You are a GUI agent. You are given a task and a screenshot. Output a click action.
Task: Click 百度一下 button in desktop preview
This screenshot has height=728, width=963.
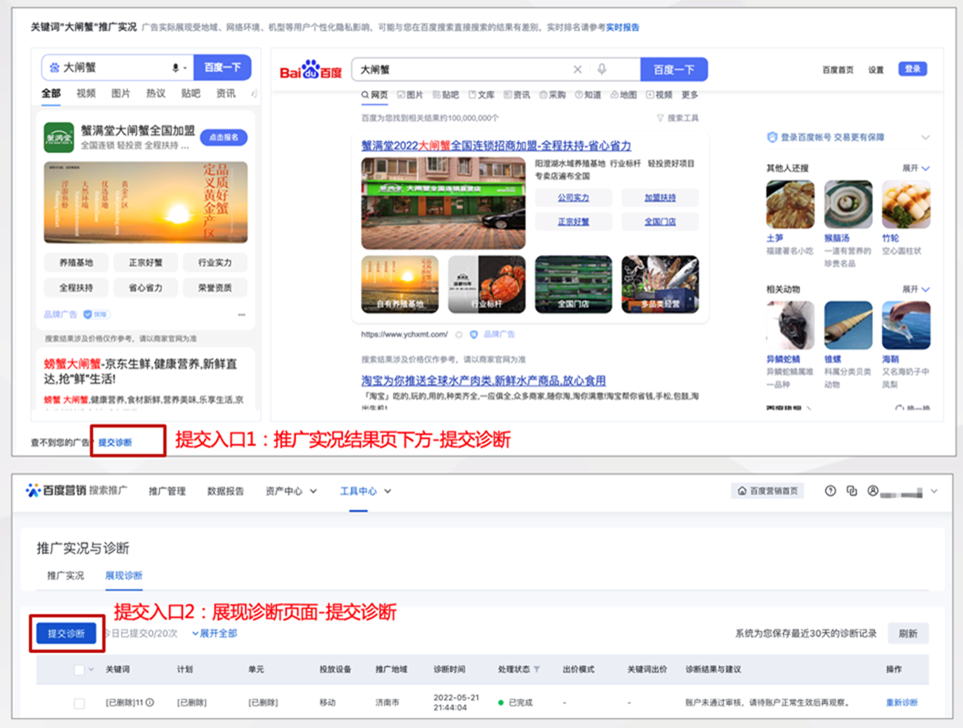[674, 69]
